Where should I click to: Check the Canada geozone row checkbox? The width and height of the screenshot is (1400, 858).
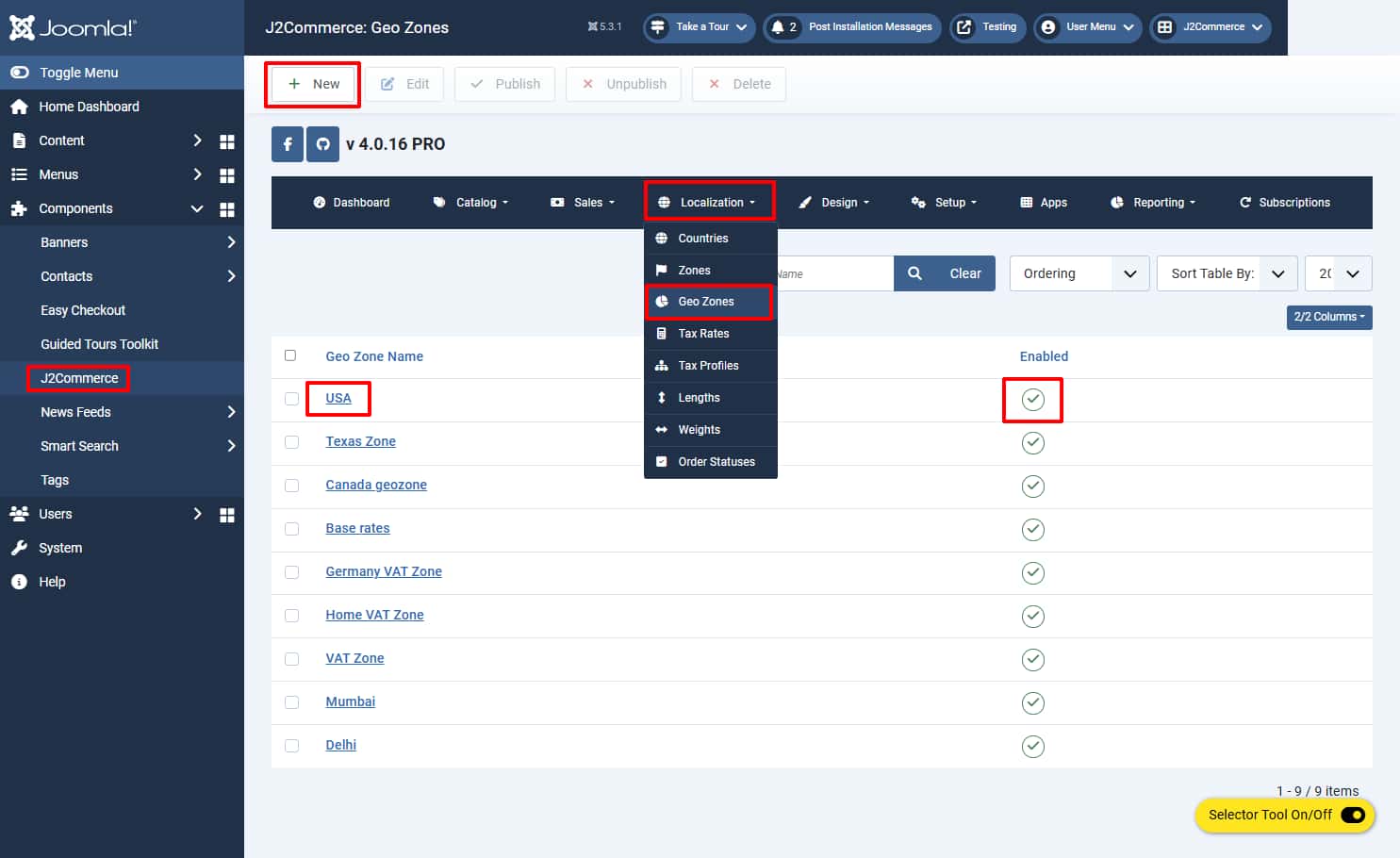pos(291,486)
